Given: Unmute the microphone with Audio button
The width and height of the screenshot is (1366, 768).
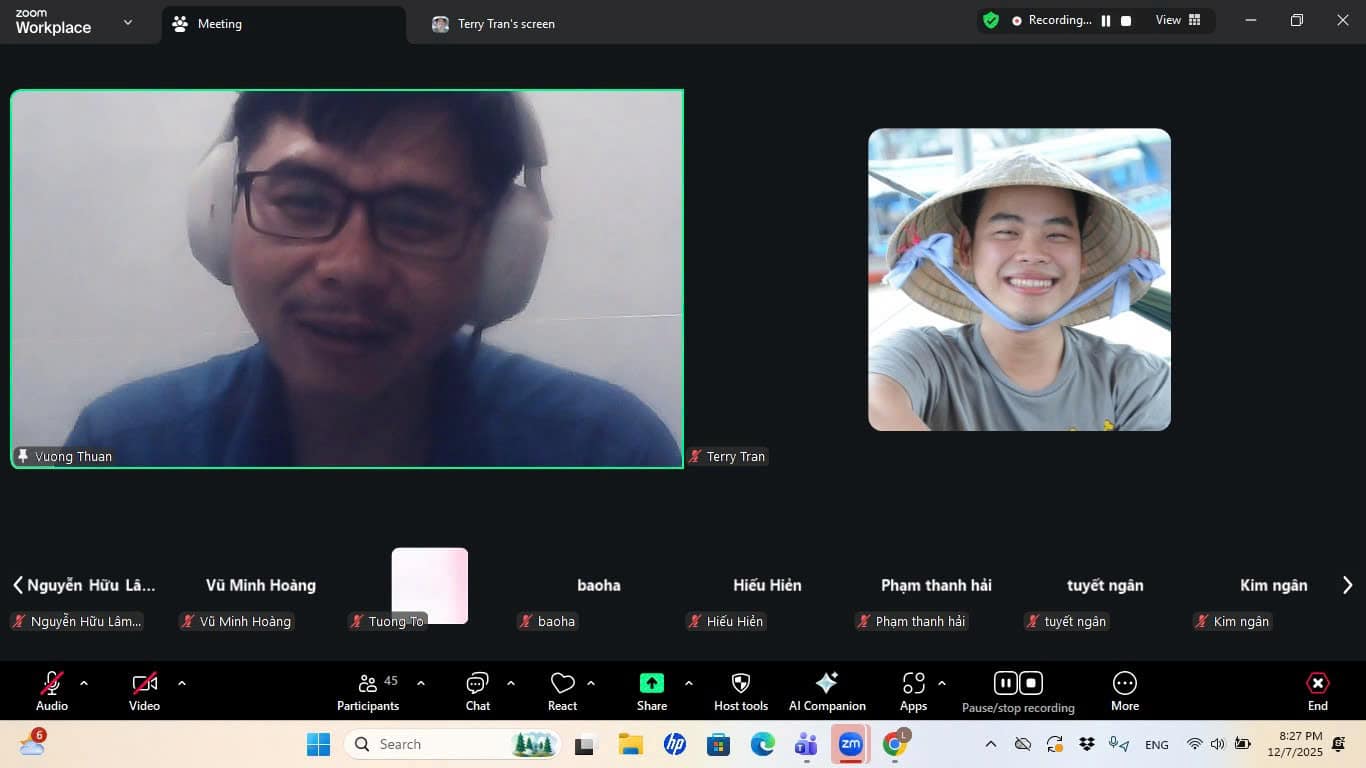Looking at the screenshot, I should click(x=52, y=685).
